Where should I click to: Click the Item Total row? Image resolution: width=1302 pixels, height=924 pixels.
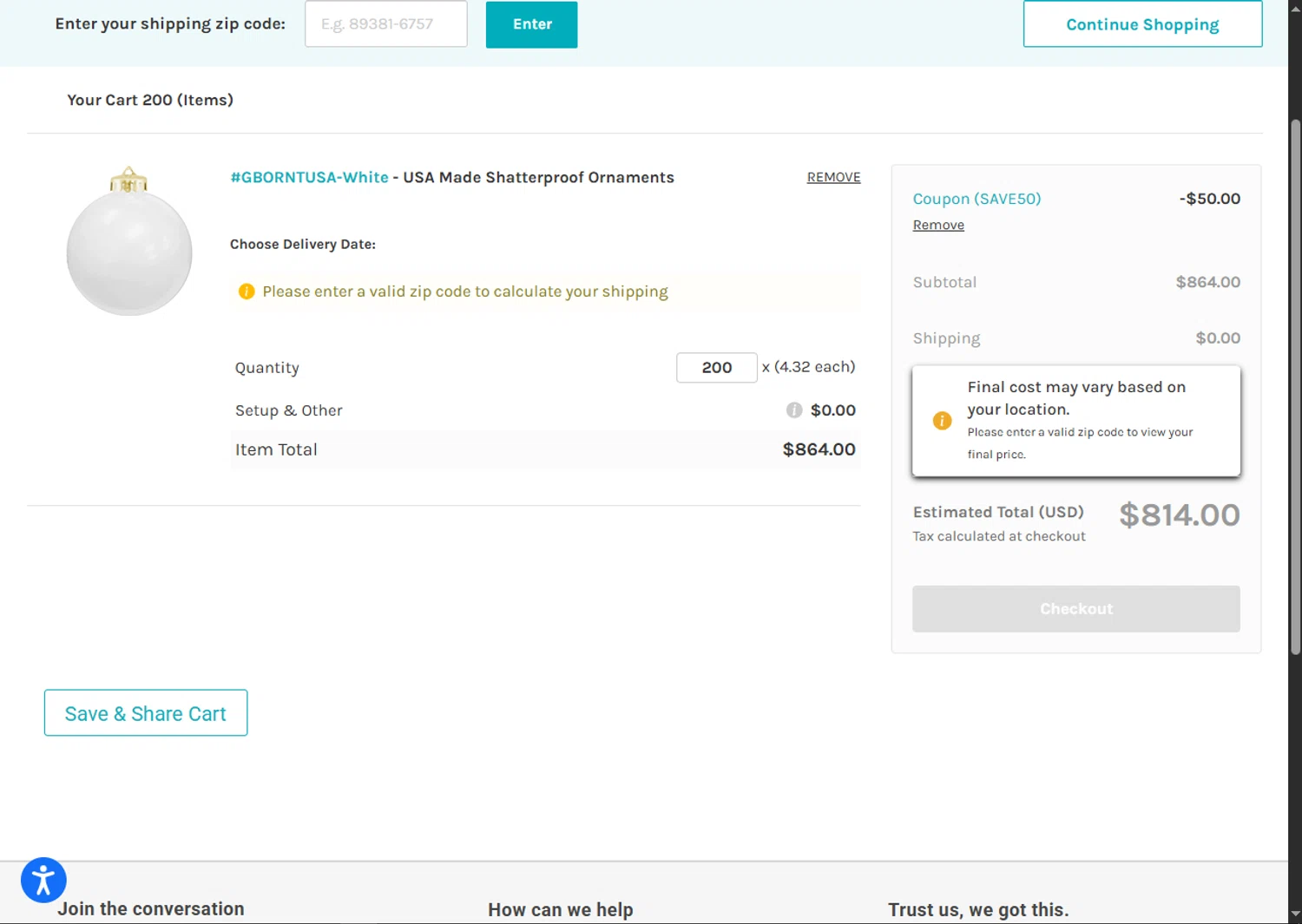click(545, 449)
